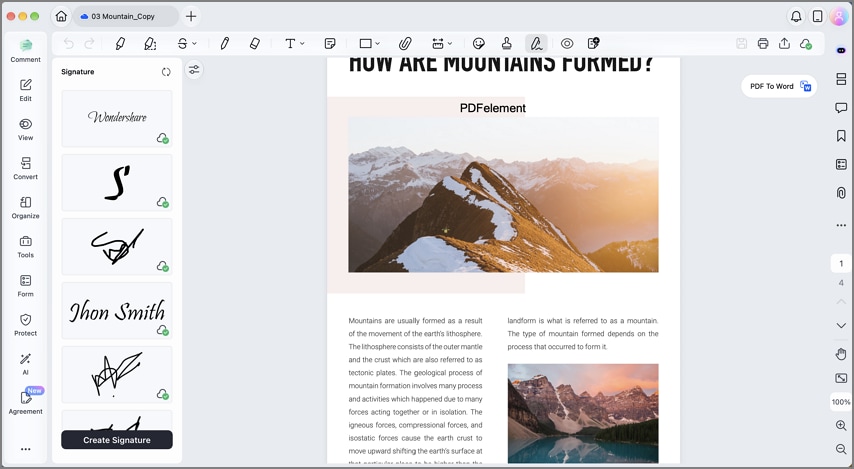Screen dimensions: 854x469
Task: Open the 100% zoom level selector
Action: coord(841,402)
